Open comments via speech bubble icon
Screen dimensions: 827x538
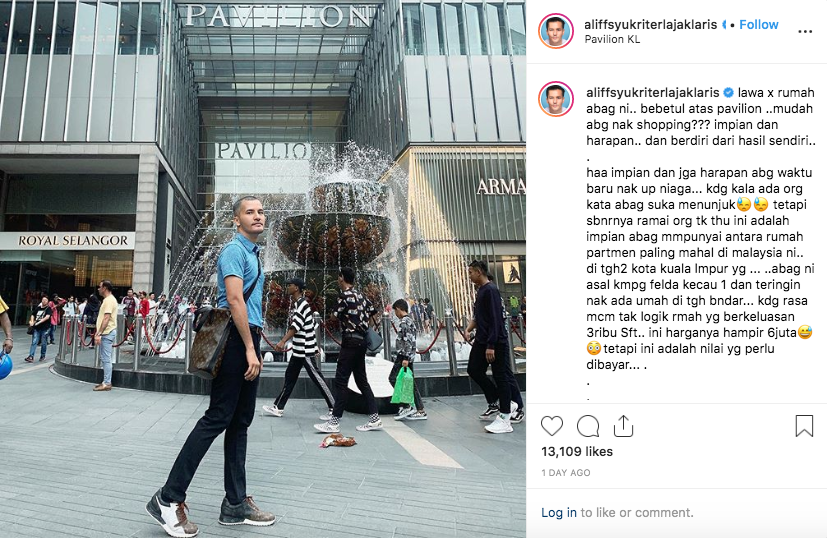588,426
